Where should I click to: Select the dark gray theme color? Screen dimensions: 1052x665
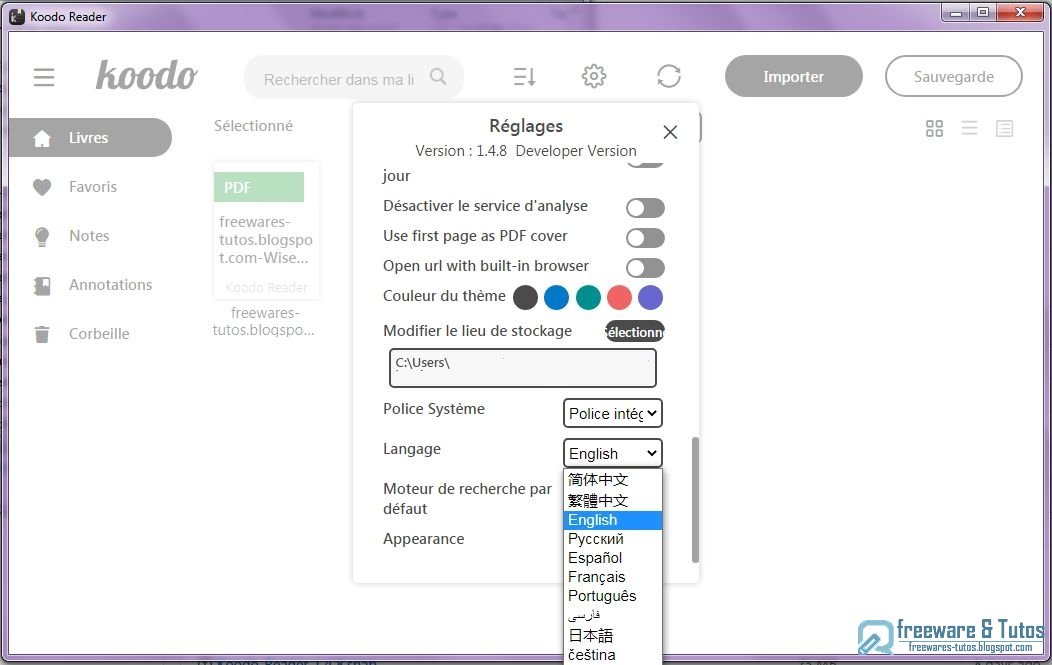[525, 297]
